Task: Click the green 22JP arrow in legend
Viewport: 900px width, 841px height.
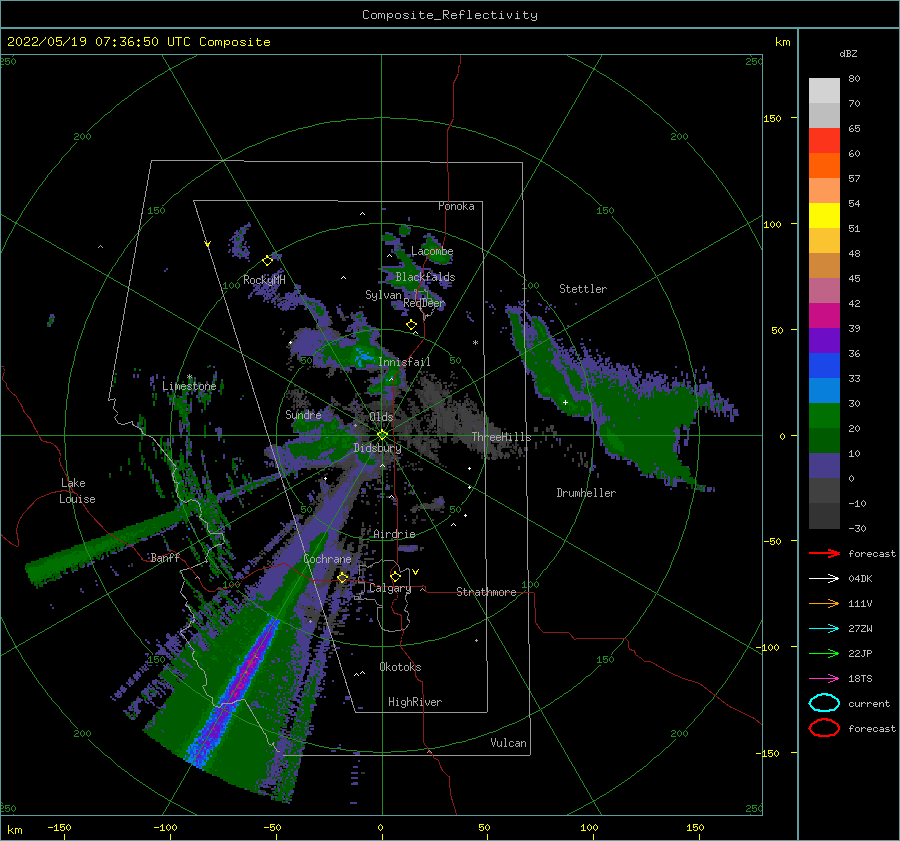Action: tap(824, 653)
